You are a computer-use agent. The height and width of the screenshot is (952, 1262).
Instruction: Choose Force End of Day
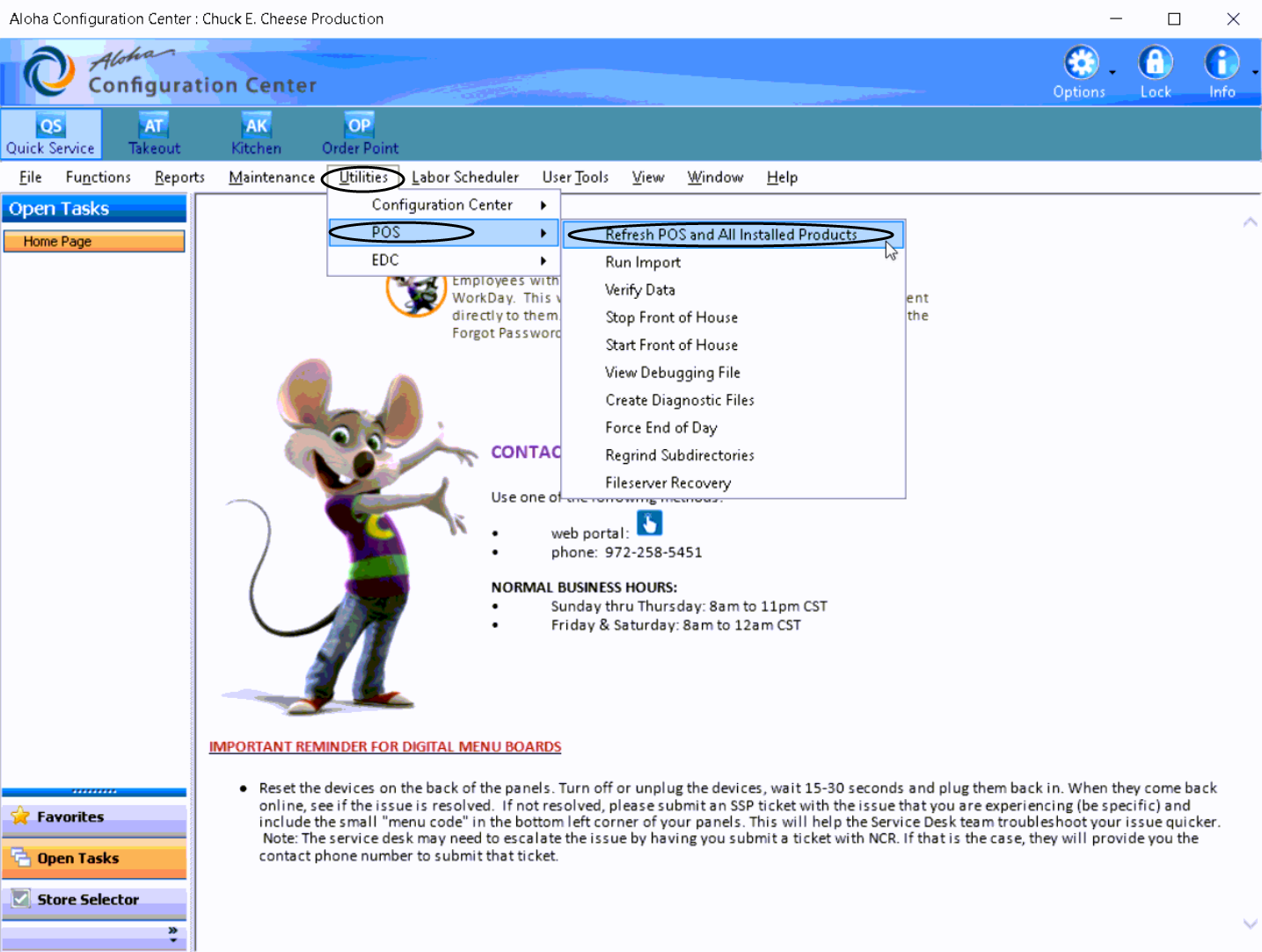tap(733, 428)
